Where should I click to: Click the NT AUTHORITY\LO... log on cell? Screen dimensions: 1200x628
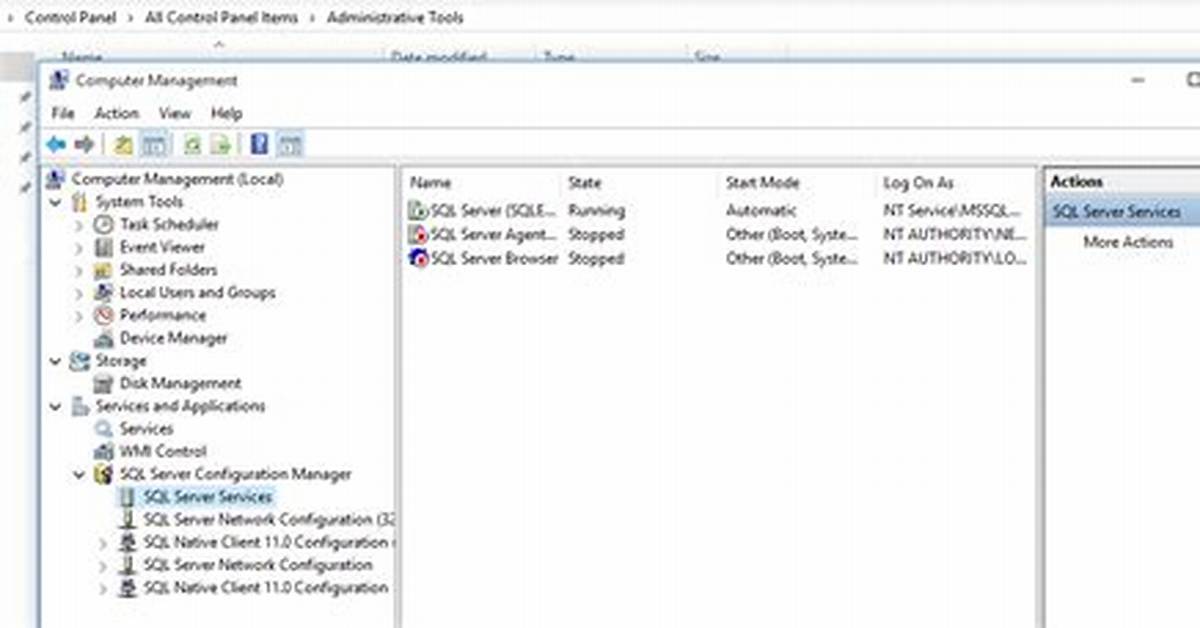(x=953, y=259)
